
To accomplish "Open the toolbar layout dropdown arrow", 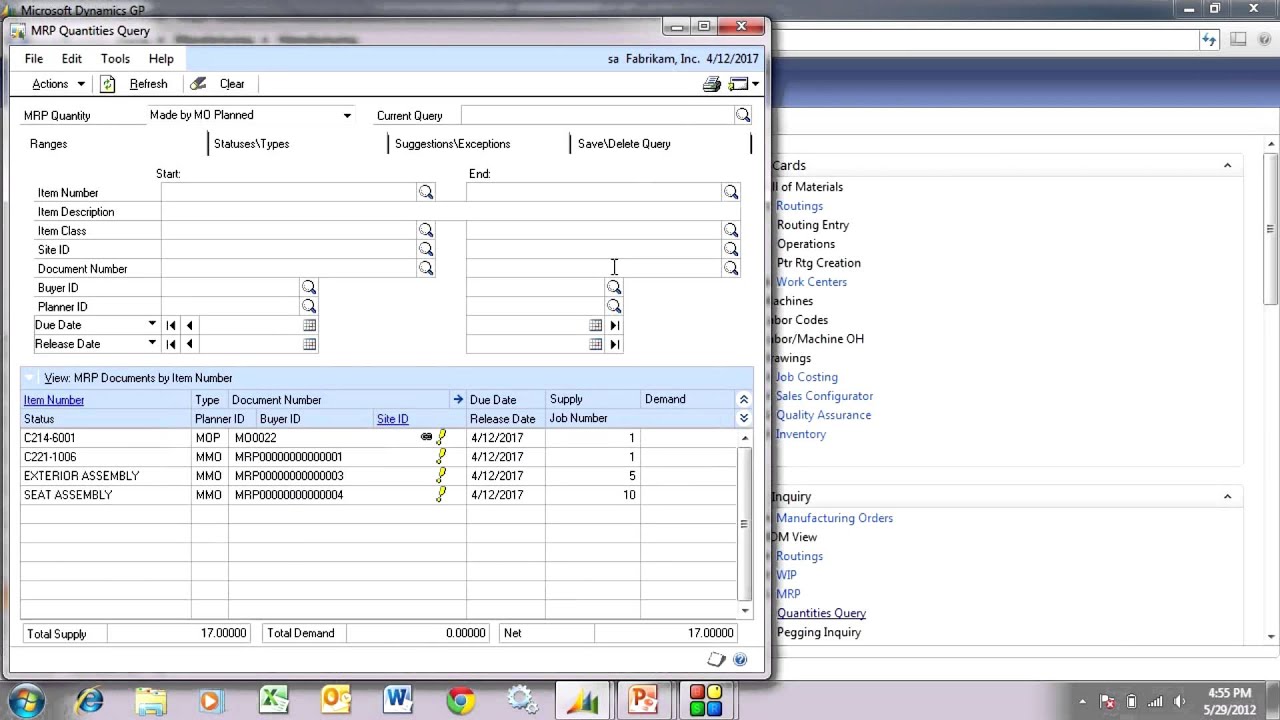I will pos(755,84).
